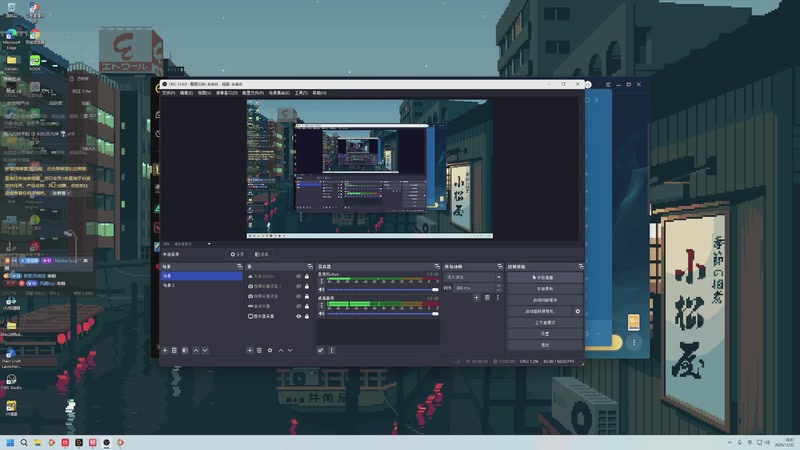The image size is (800, 450).
Task: Move selected source up in Sources panel
Action: coord(281,351)
